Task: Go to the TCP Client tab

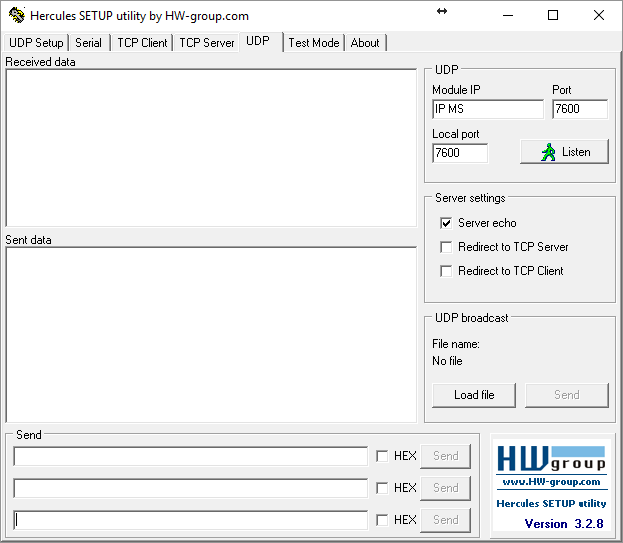Action: tap(142, 43)
